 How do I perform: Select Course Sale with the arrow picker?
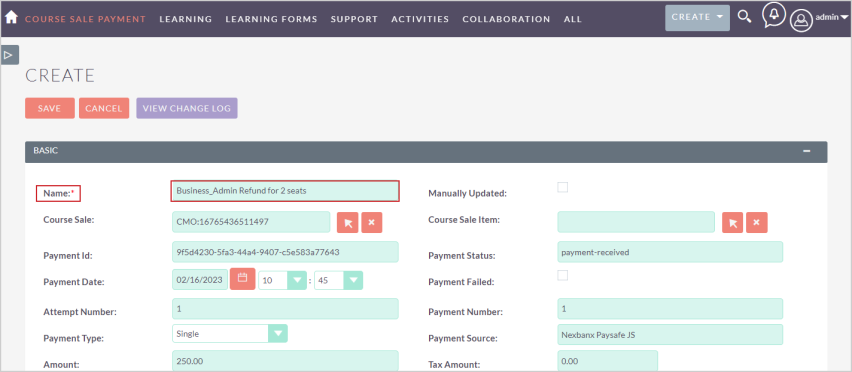coord(348,223)
